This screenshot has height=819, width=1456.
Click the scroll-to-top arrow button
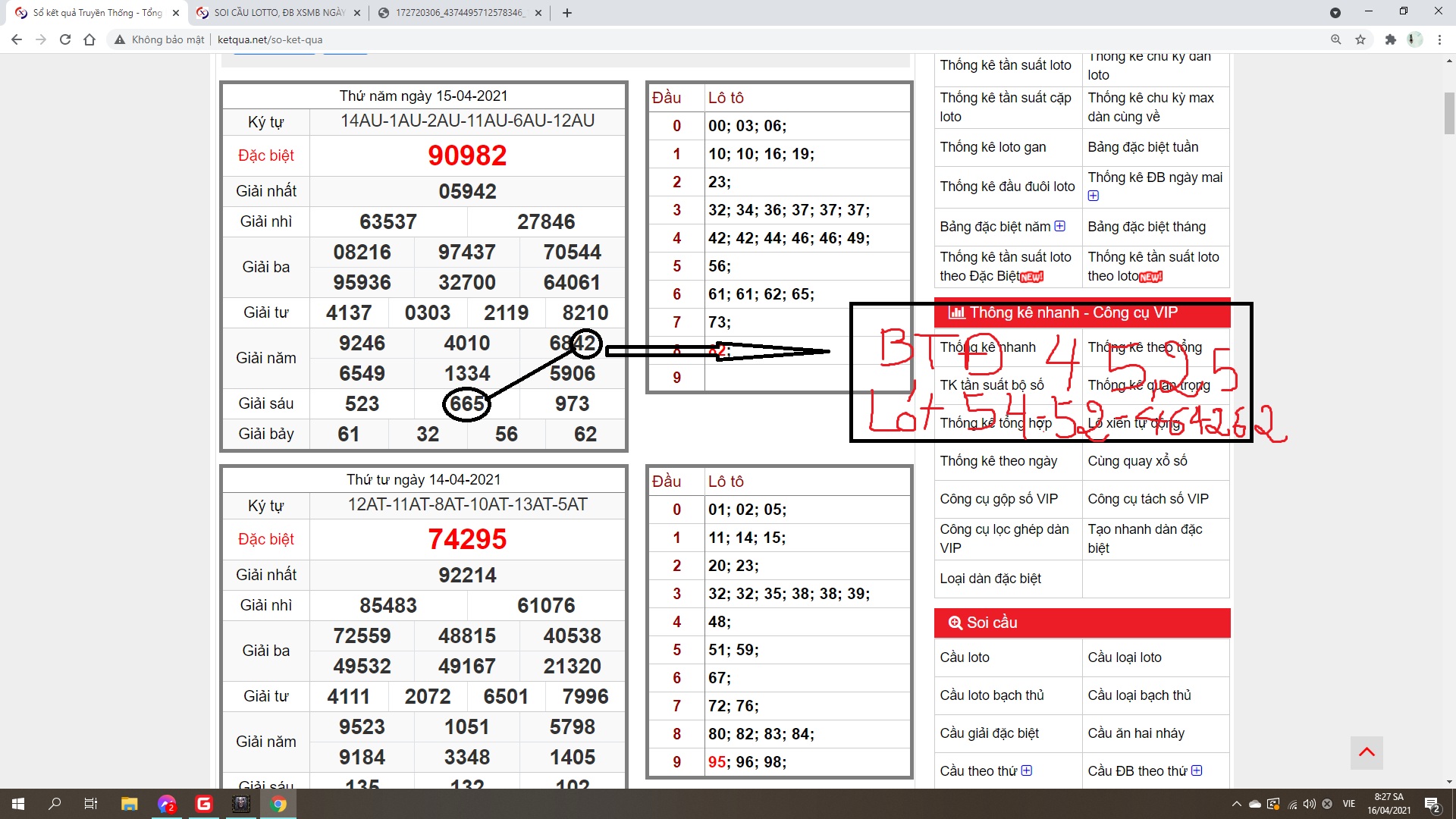[1367, 752]
